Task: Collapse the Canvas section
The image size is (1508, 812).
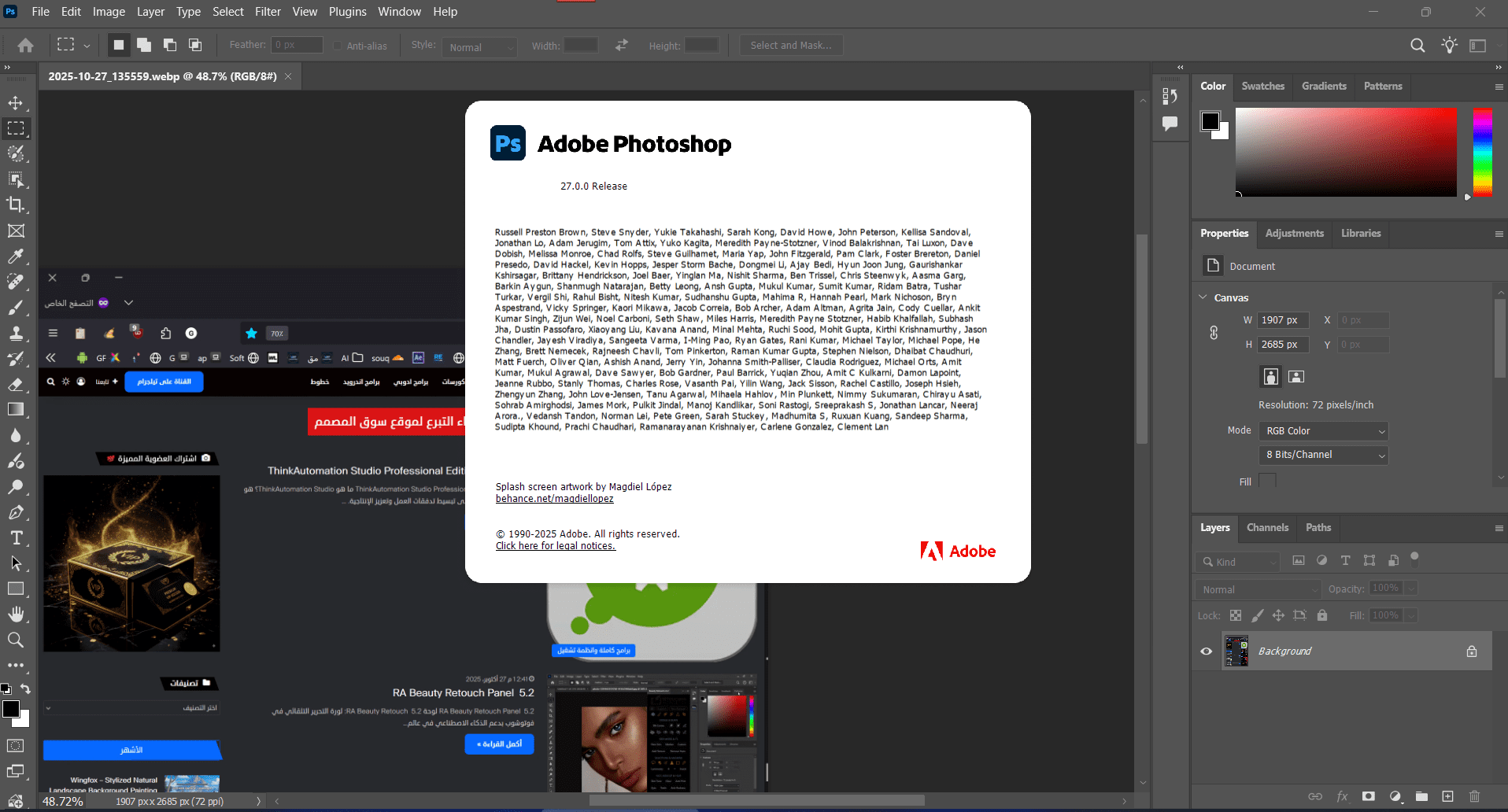Action: 1203,297
